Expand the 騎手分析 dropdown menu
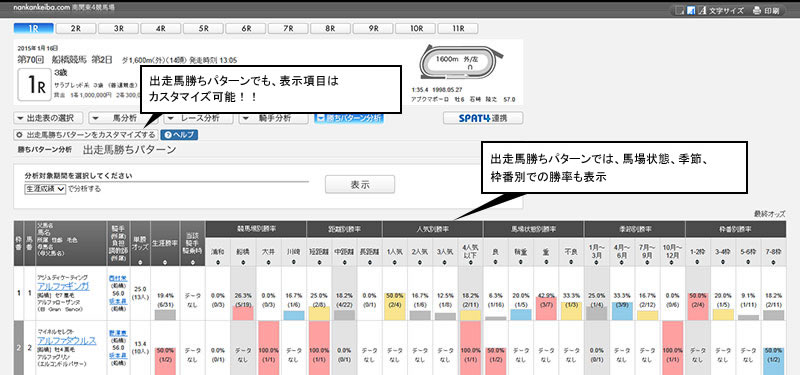Viewport: 800px width, 375px height. [x=273, y=118]
